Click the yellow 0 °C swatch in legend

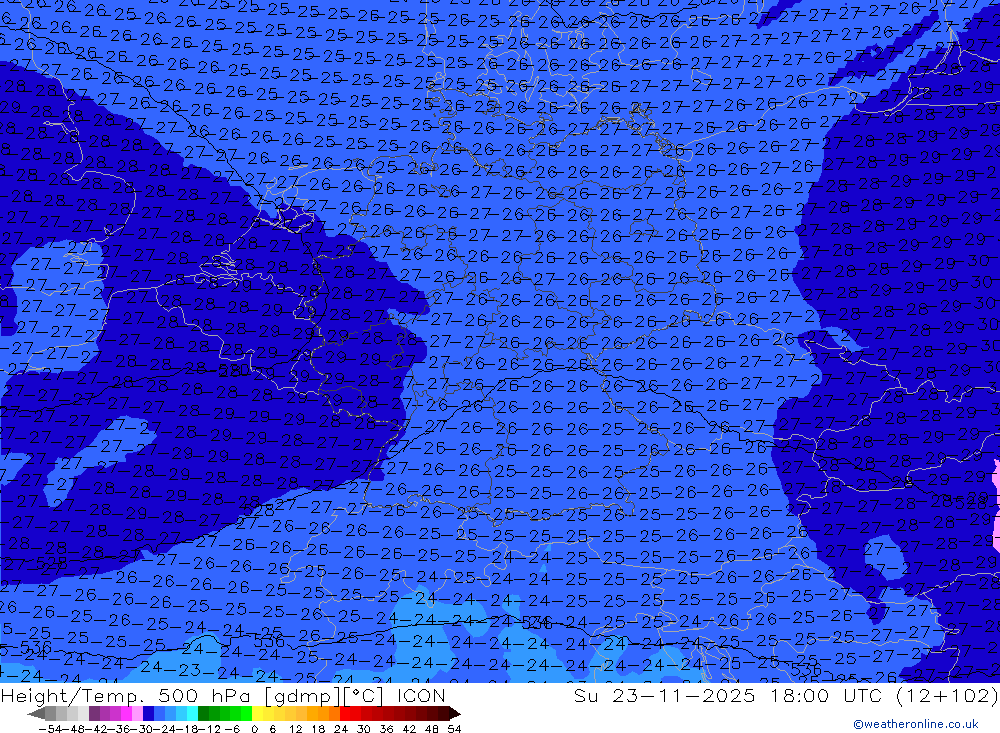click(x=257, y=714)
